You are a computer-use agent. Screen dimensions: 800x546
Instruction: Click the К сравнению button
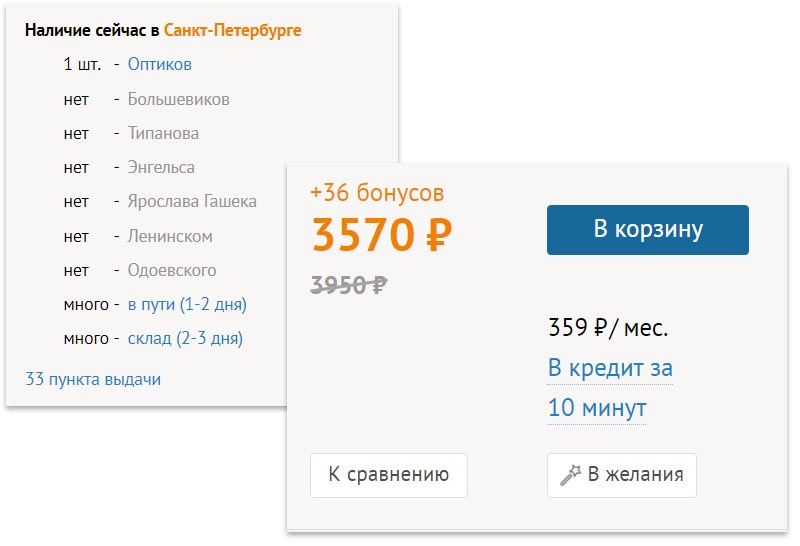pyautogui.click(x=389, y=475)
